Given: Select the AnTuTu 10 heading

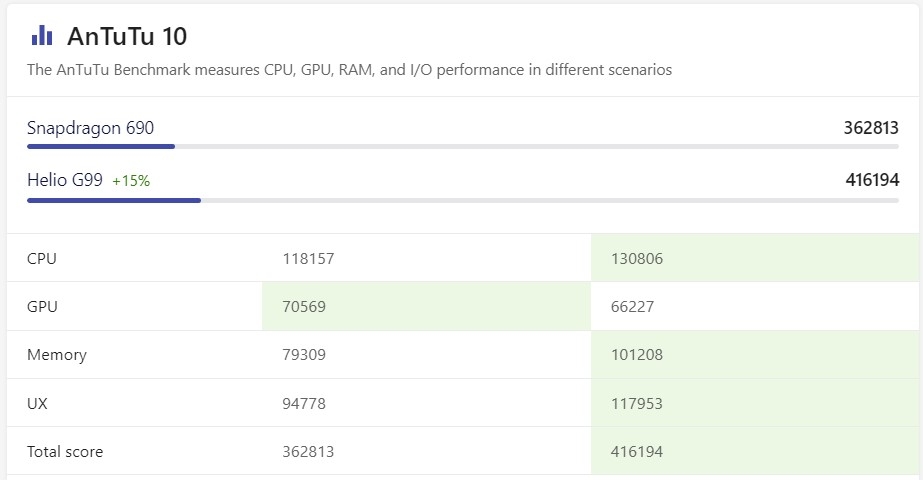Looking at the screenshot, I should coord(127,37).
